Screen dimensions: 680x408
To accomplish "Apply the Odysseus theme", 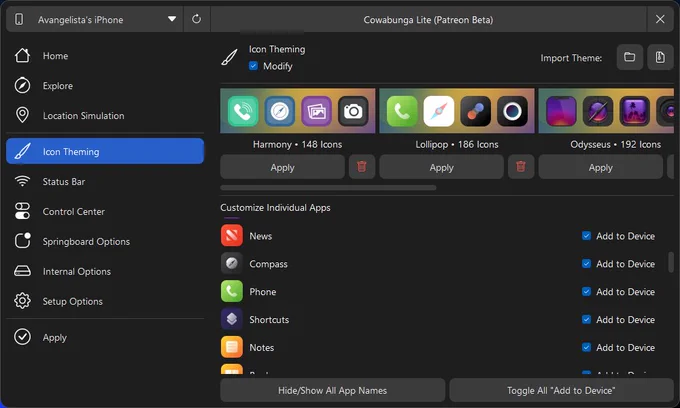I will point(601,167).
